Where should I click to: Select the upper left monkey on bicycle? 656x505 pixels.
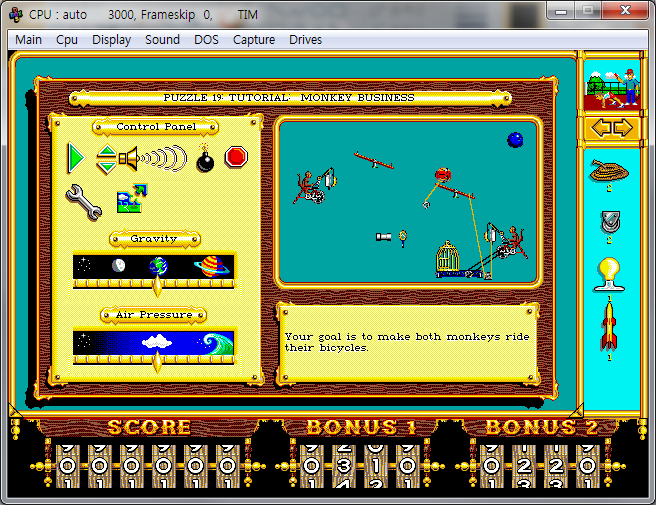click(311, 188)
